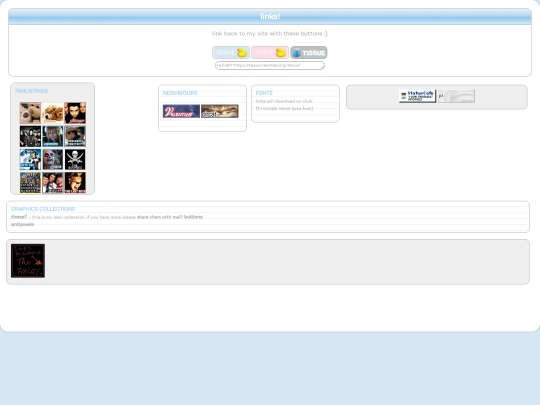Select the link-back HTML code field
This screenshot has height=405, width=540.
pos(270,65)
